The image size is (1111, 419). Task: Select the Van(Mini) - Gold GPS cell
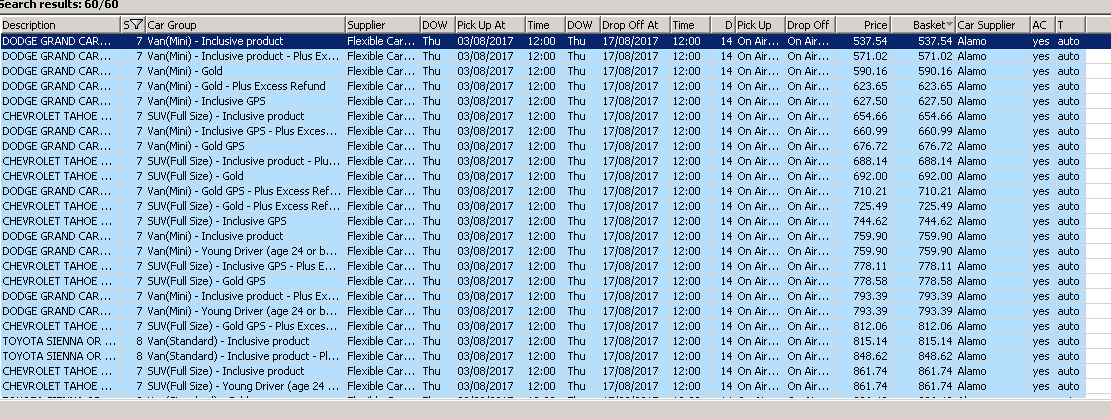[x=245, y=146]
